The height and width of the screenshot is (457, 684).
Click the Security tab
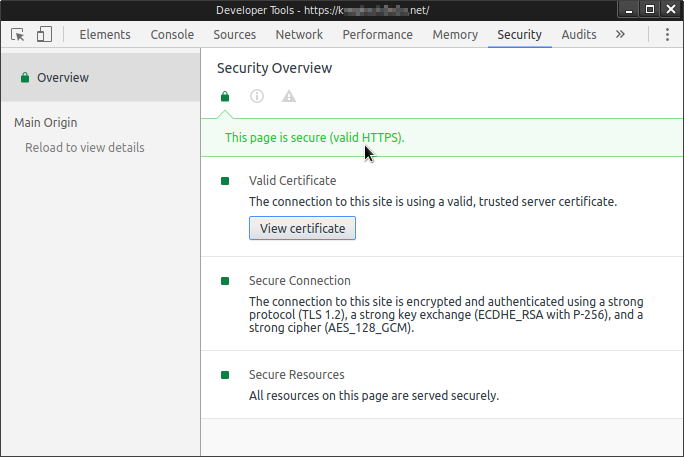pyautogui.click(x=519, y=34)
